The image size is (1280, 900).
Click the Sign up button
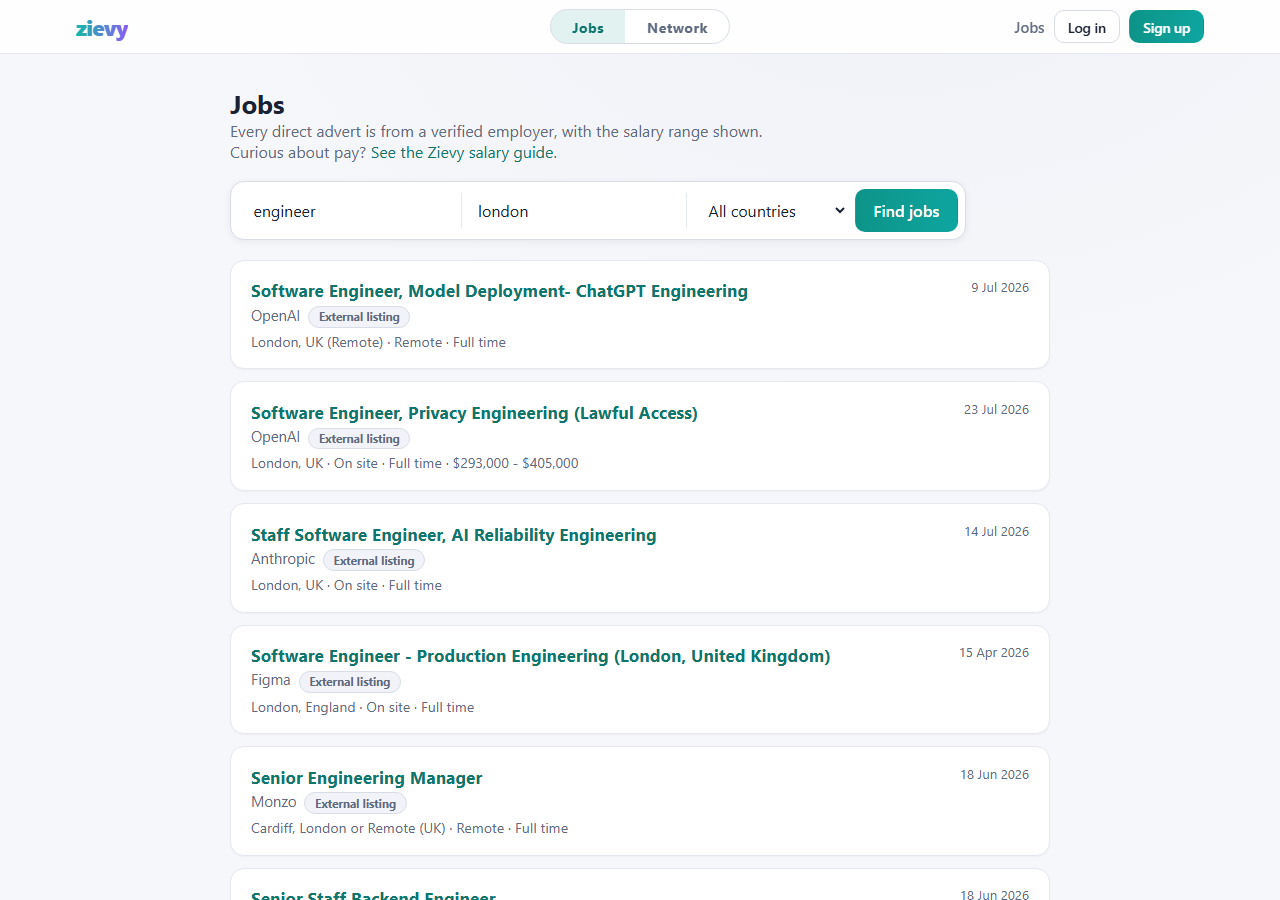[1166, 28]
